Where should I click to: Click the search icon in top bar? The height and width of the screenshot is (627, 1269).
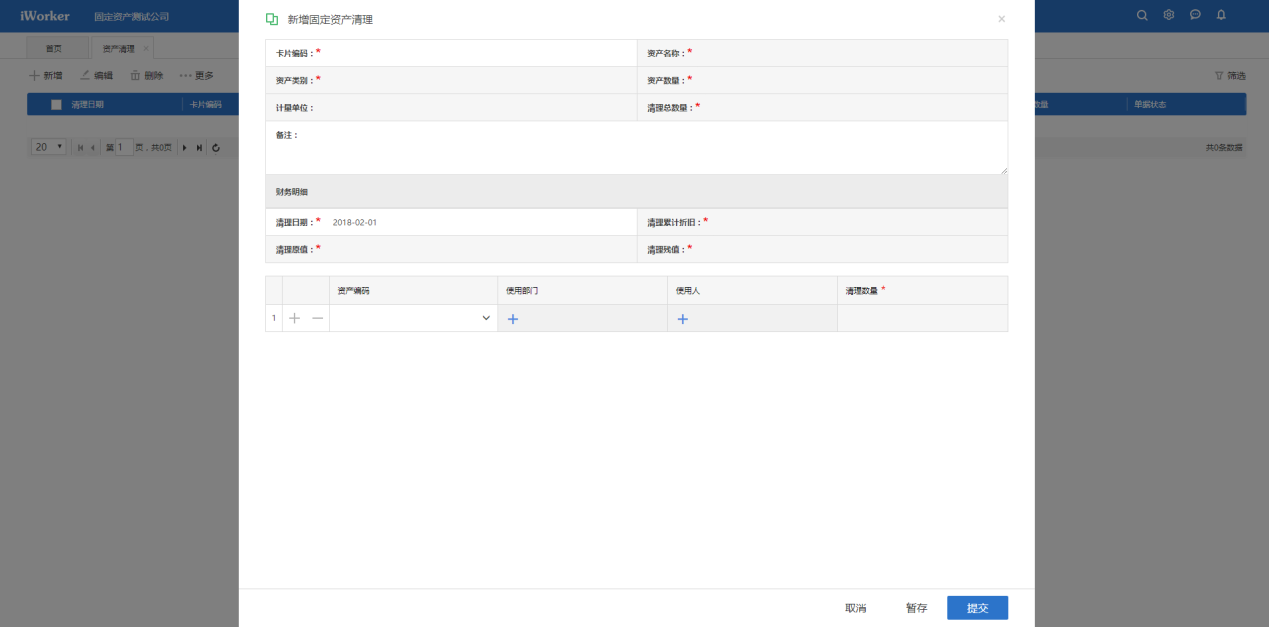1143,15
